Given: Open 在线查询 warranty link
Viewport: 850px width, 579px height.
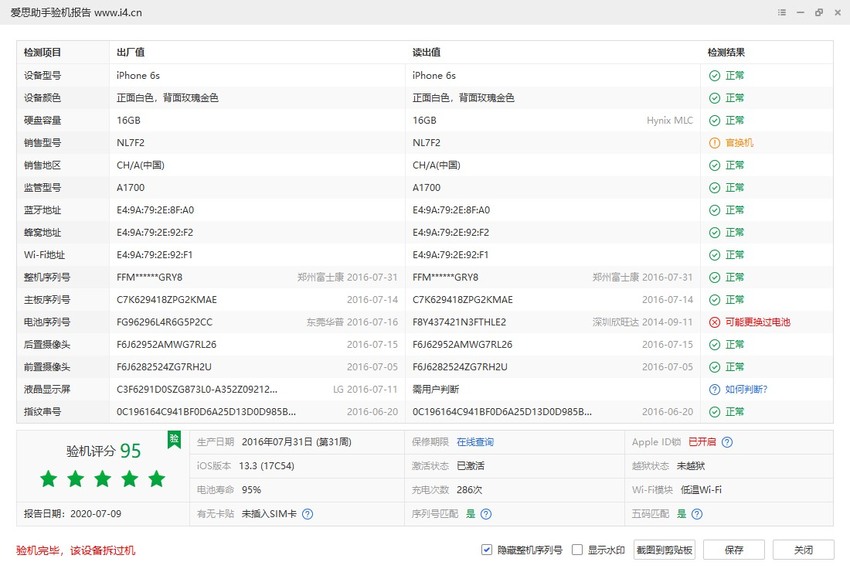Looking at the screenshot, I should pyautogui.click(x=475, y=442).
